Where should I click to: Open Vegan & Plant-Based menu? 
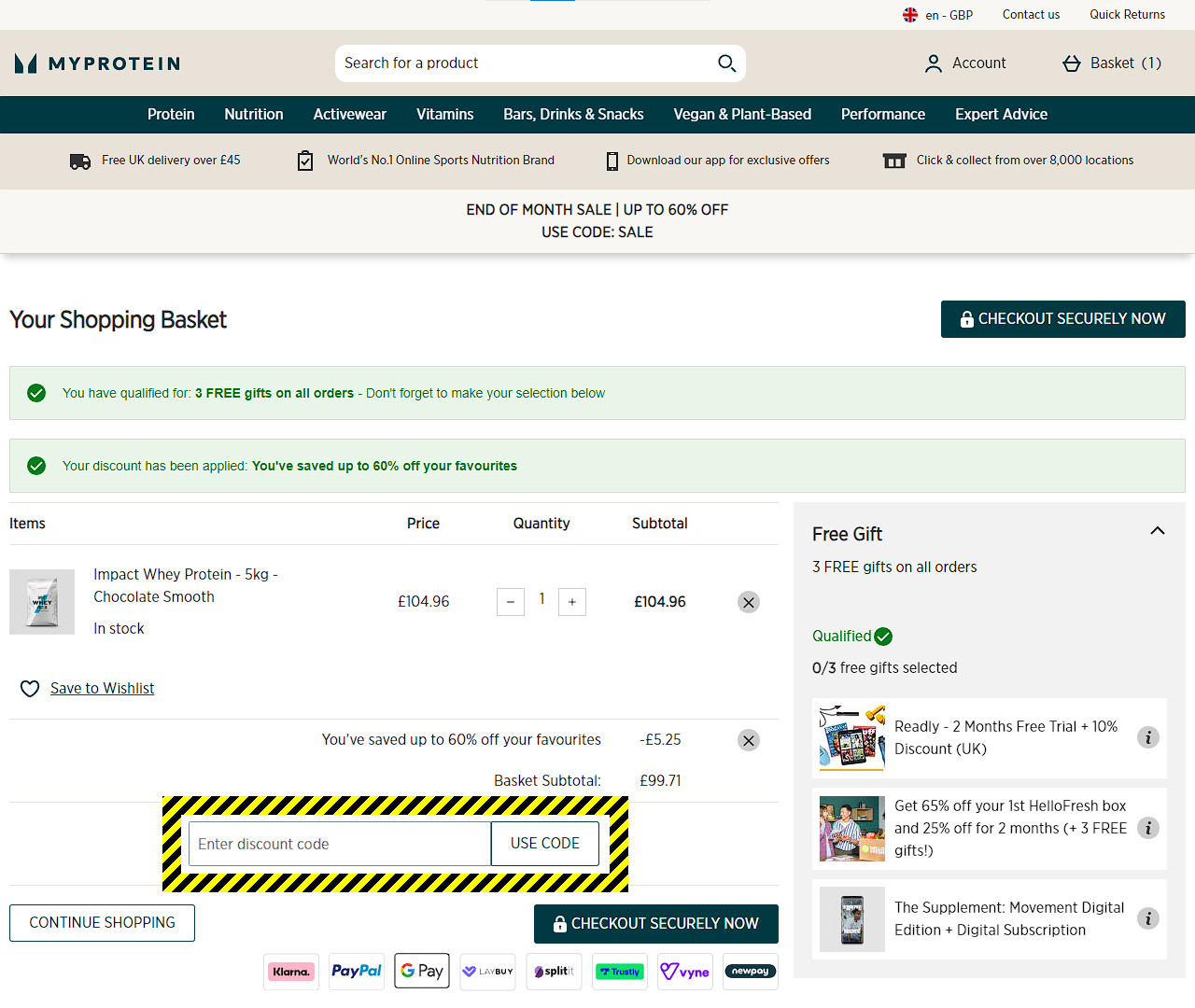(742, 115)
